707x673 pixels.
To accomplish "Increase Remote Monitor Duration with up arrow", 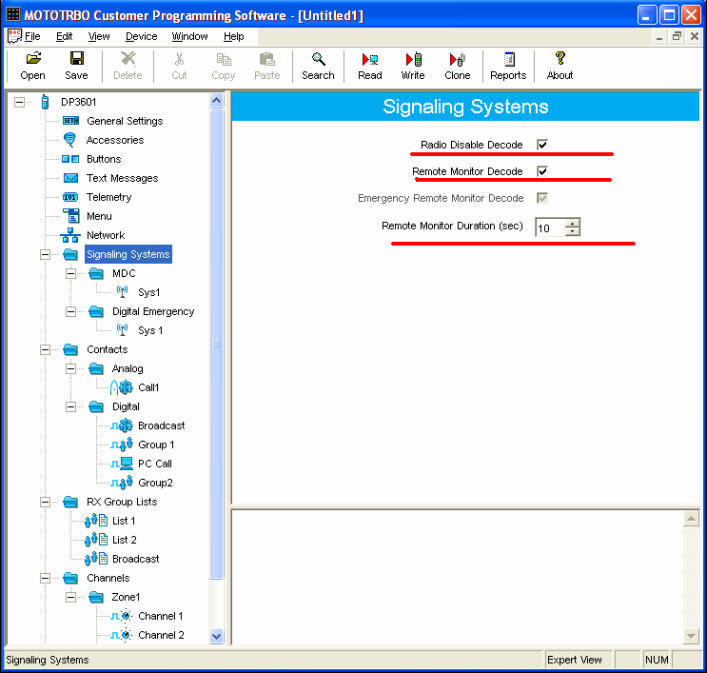I will click(x=573, y=223).
